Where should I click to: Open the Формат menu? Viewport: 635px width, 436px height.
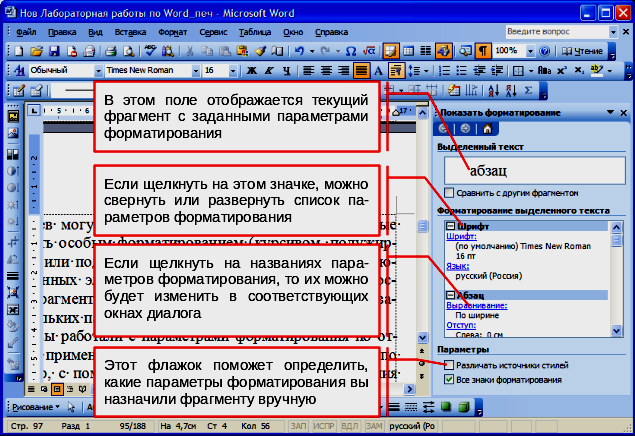click(x=173, y=32)
